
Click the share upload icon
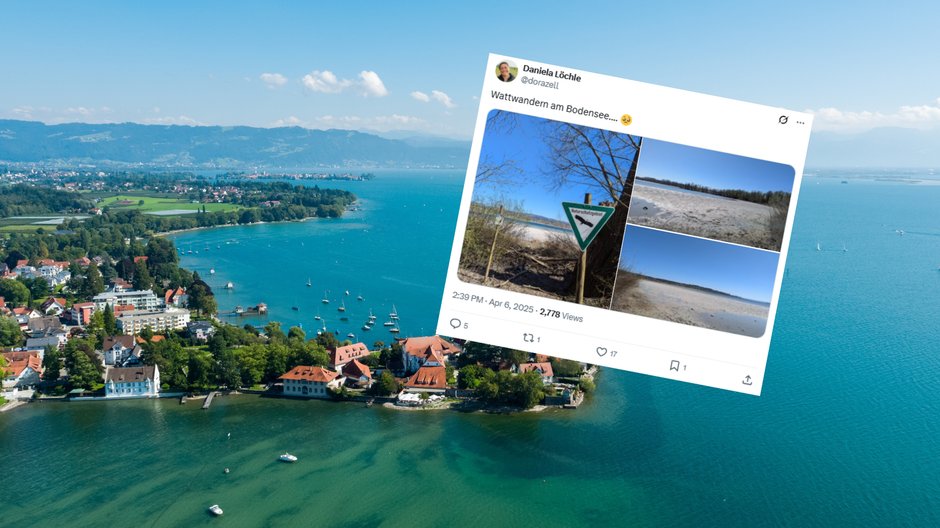(x=747, y=380)
